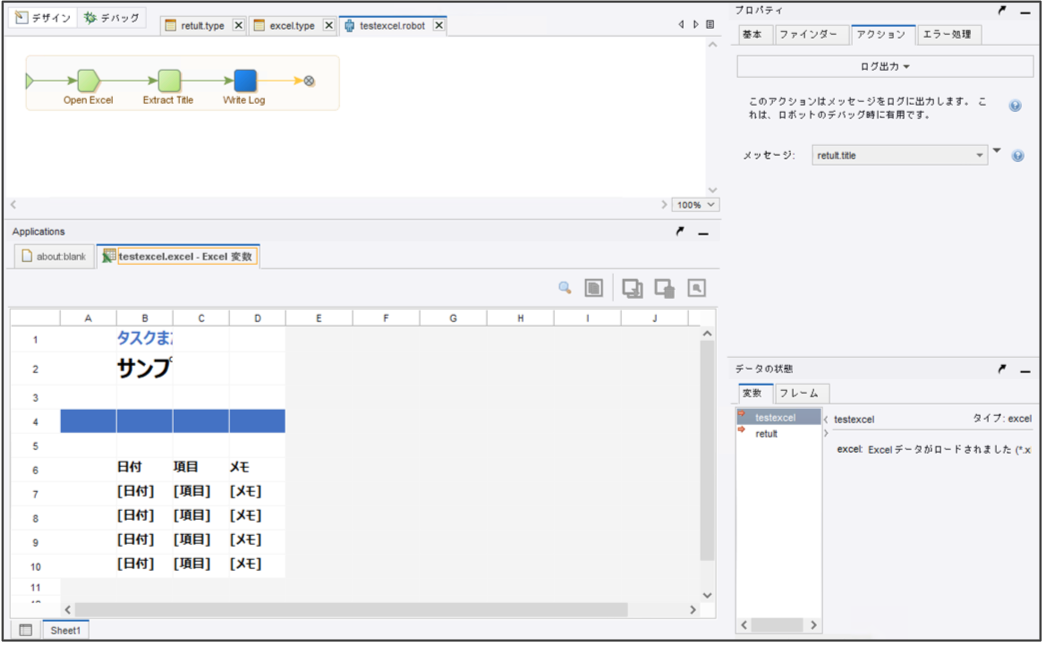This screenshot has height=650, width=1045.
Task: Click the magnifier search icon
Action: pos(564,288)
